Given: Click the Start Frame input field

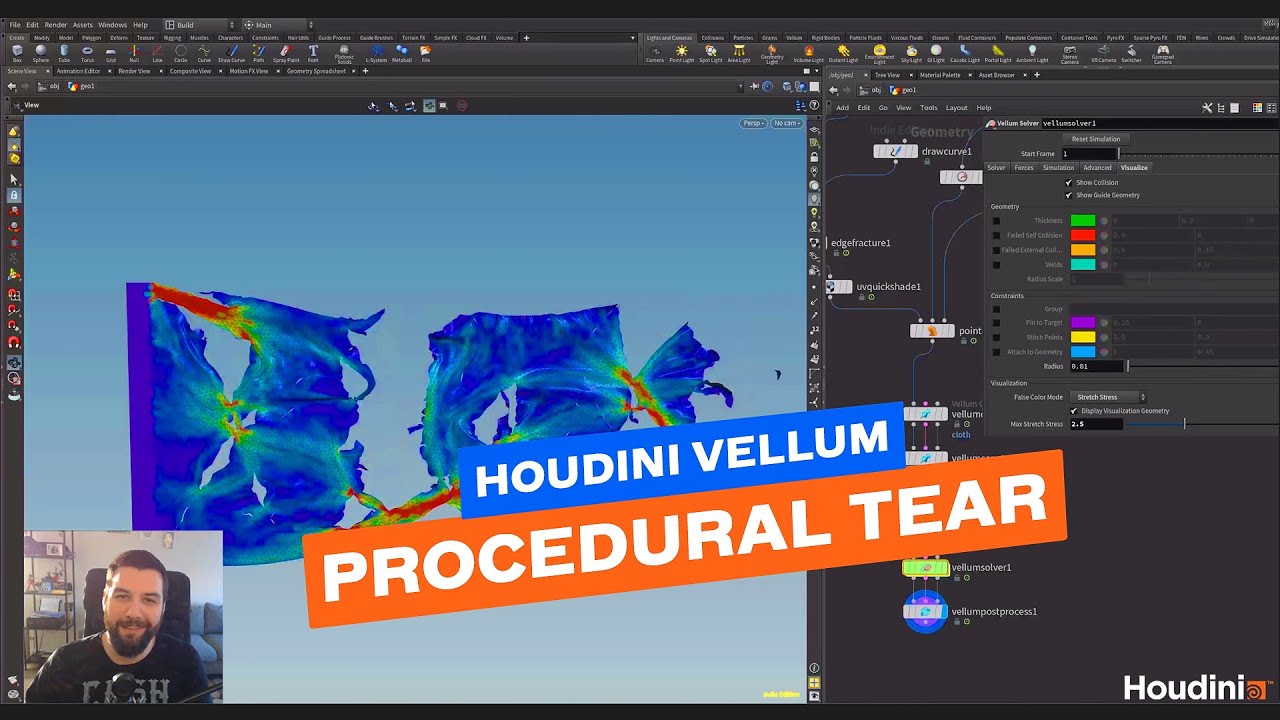Looking at the screenshot, I should click(1089, 154).
